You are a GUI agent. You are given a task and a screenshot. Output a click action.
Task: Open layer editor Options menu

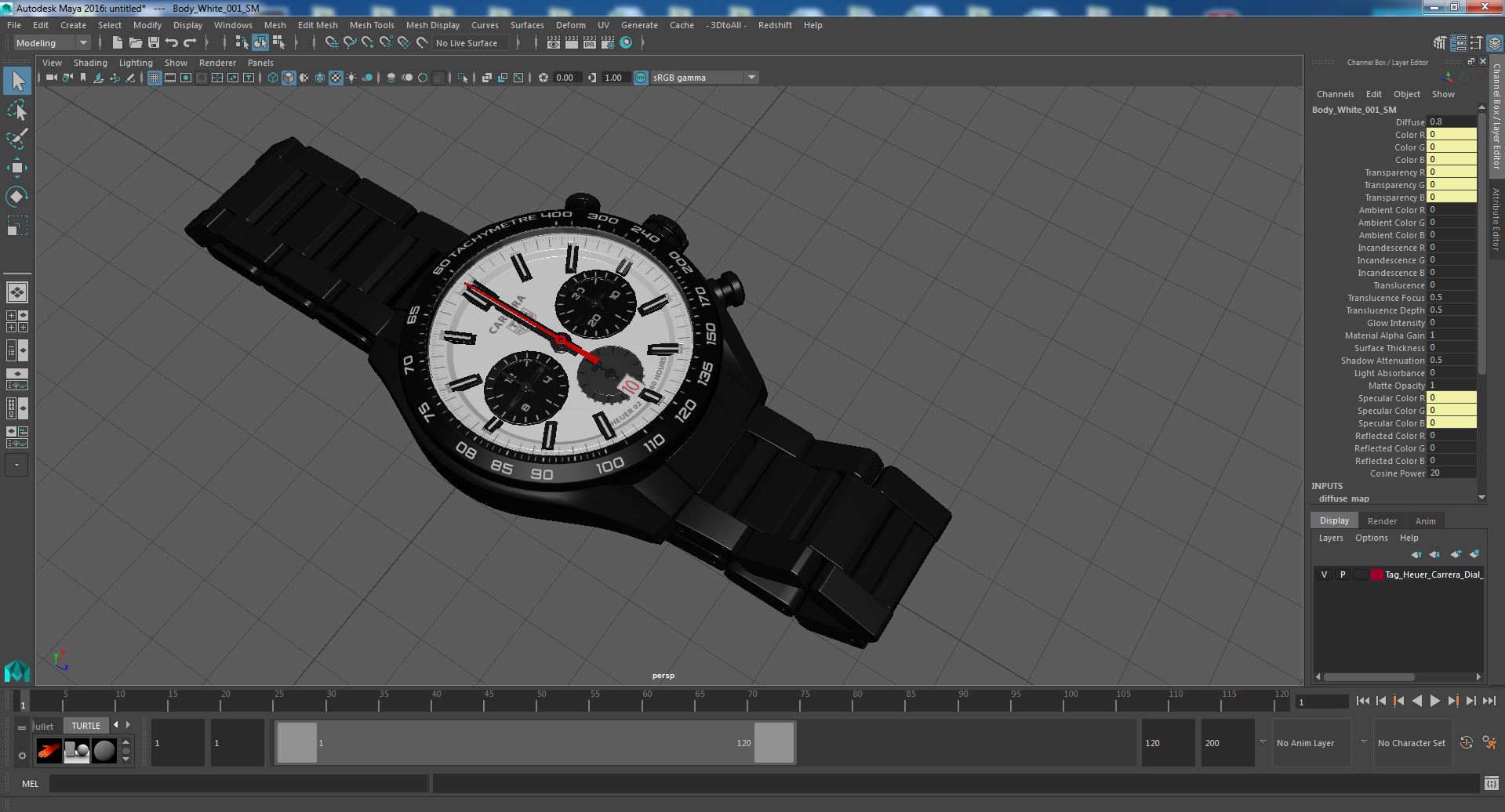pyautogui.click(x=1371, y=538)
